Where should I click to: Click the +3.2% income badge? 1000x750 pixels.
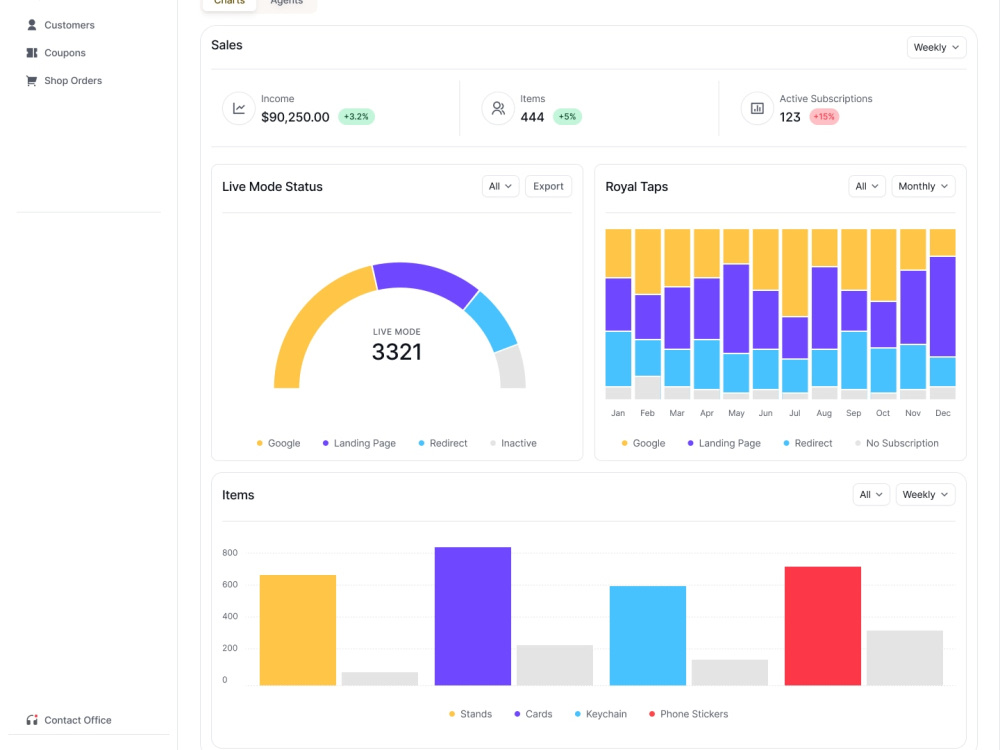point(356,117)
